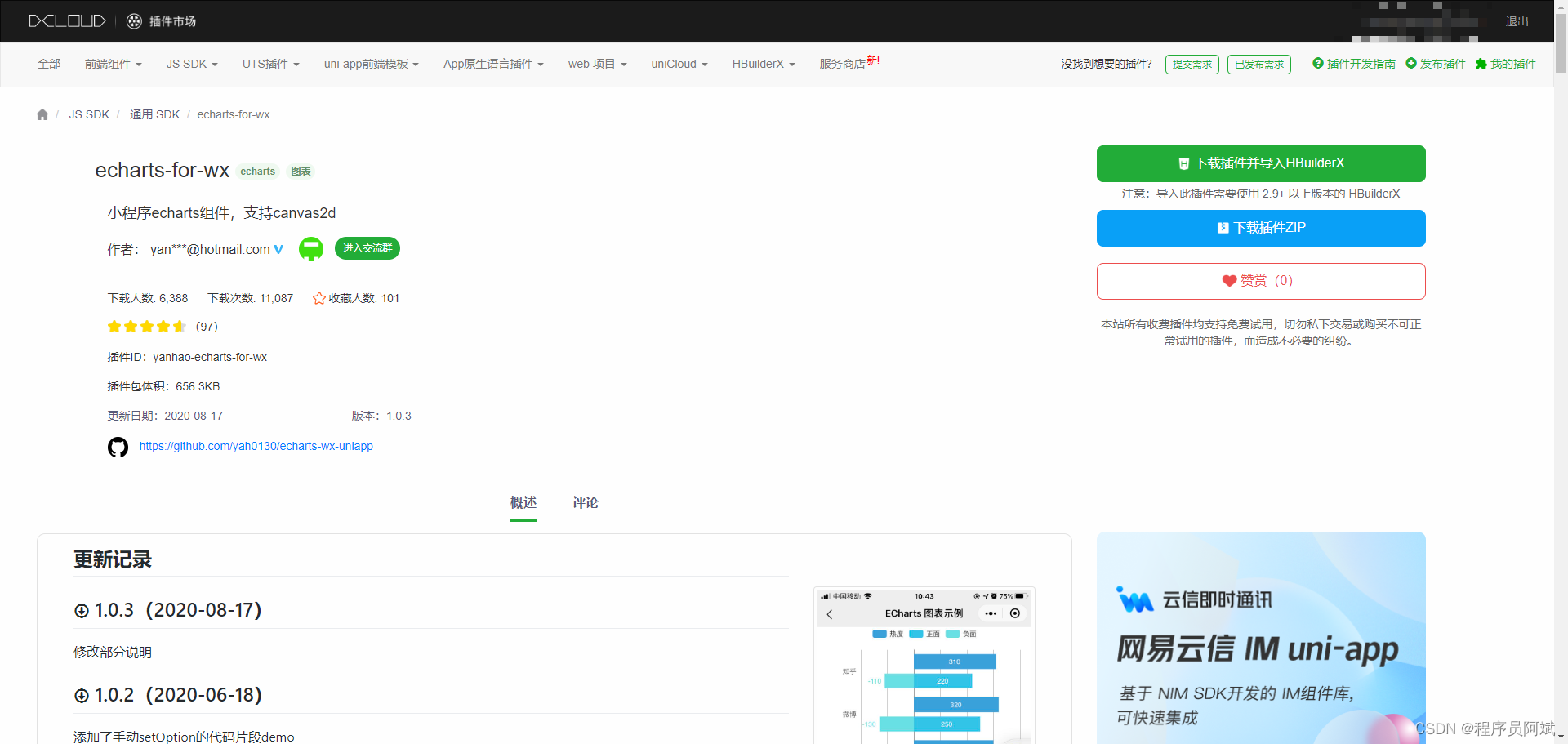Click the blue 下载插件ZIP button

(x=1261, y=228)
